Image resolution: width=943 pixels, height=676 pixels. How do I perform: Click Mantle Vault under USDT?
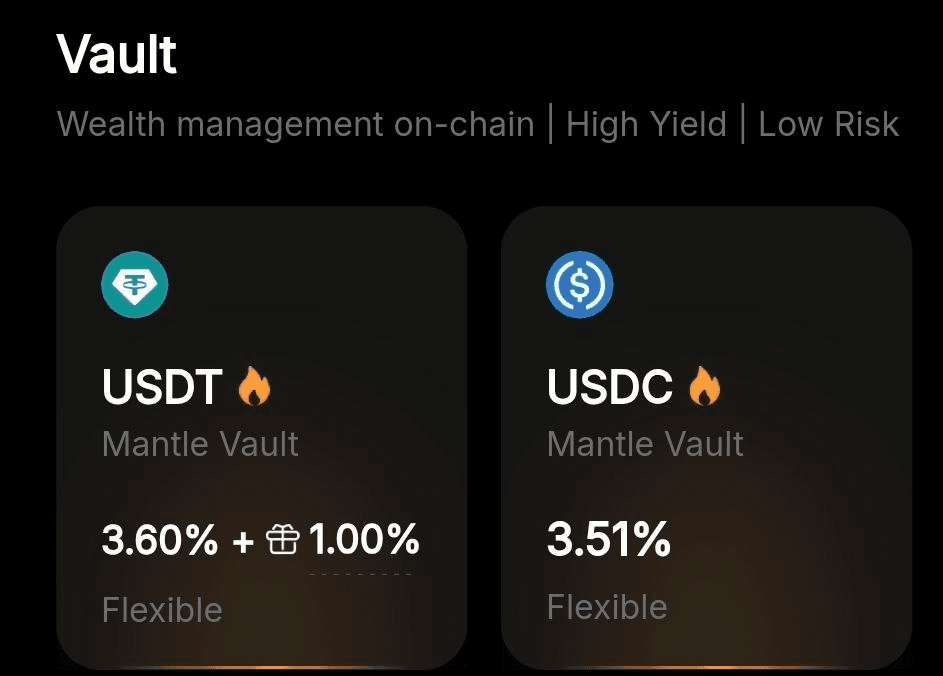click(200, 444)
